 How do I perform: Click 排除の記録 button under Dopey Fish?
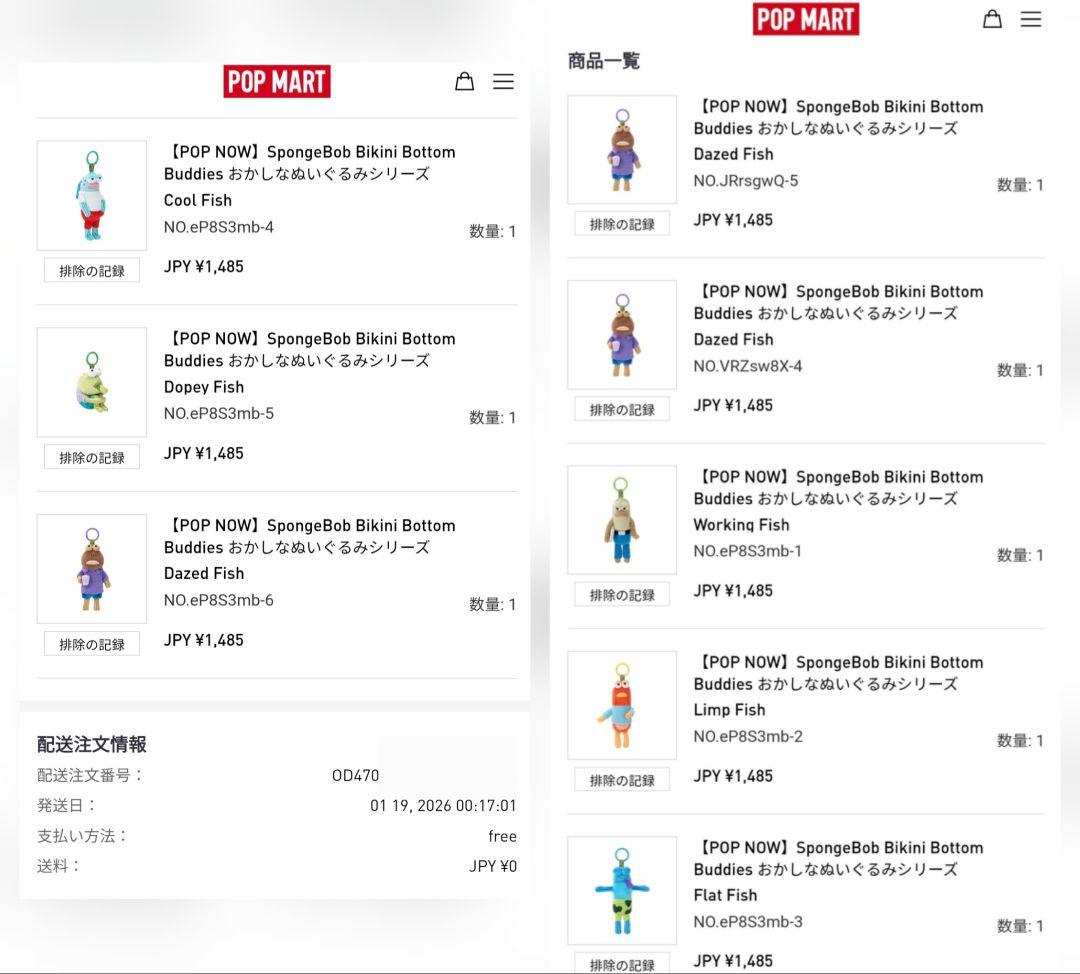(92, 457)
